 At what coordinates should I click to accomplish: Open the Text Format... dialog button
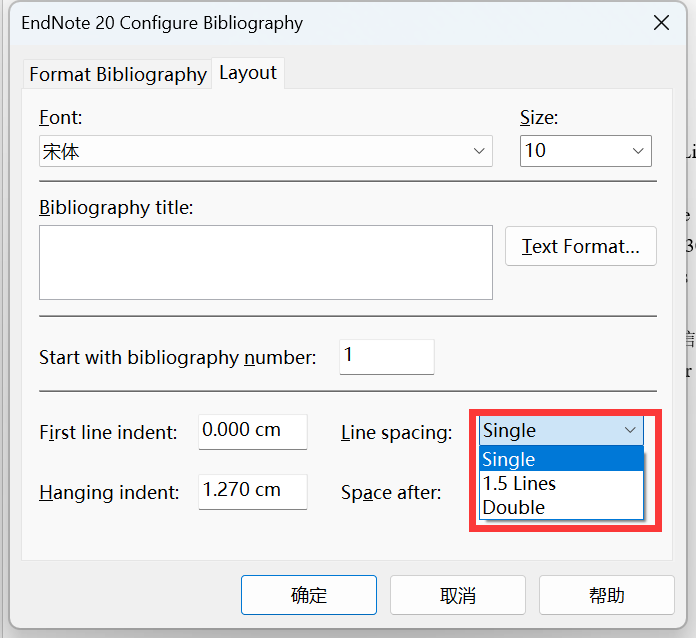pyautogui.click(x=581, y=246)
